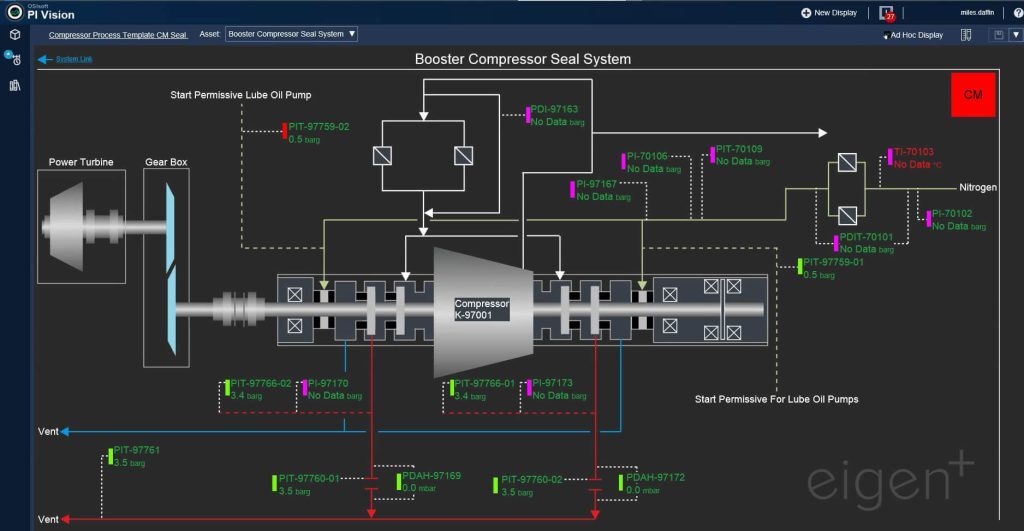This screenshot has height=531, width=1024.
Task: Select the TI-70103 temperature value
Action: [918, 164]
